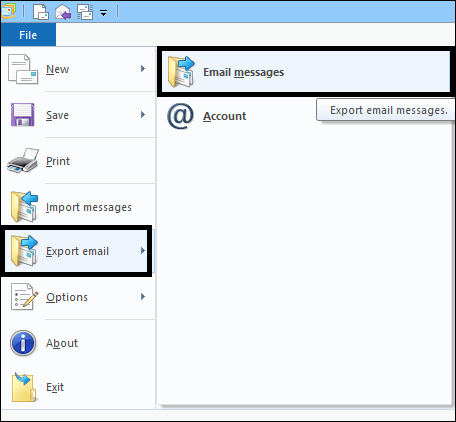This screenshot has width=456, height=422.
Task: Click the Exit folder icon
Action: (x=24, y=387)
